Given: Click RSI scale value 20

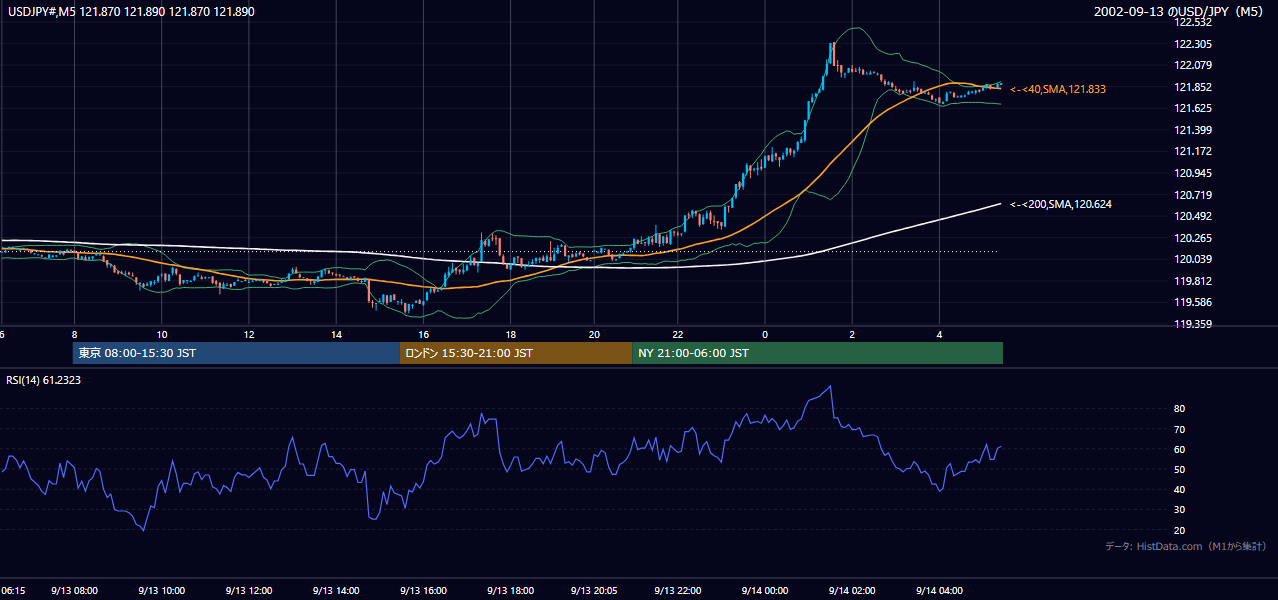Looking at the screenshot, I should [1180, 530].
